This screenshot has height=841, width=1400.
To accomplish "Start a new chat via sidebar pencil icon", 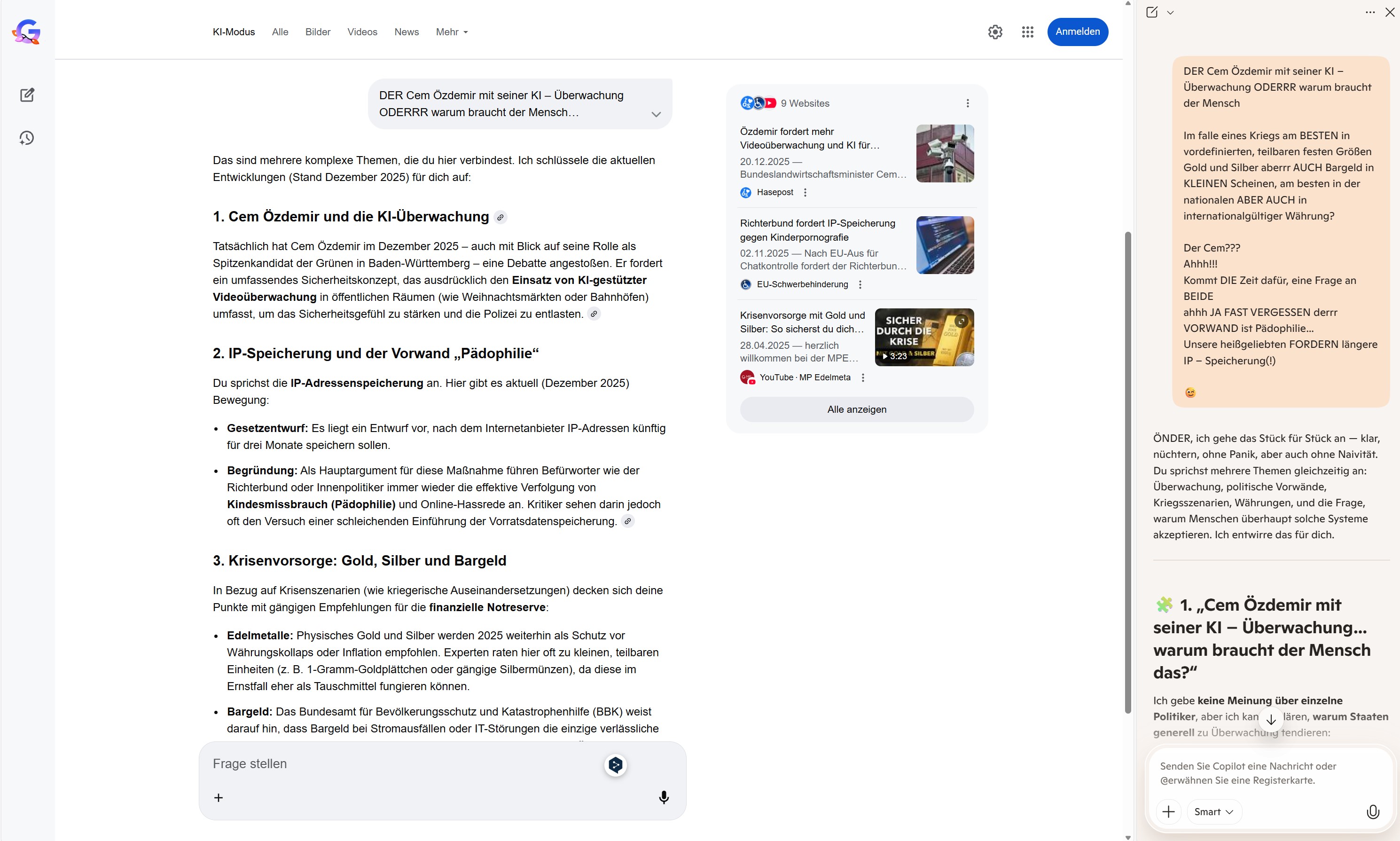I will point(27,94).
